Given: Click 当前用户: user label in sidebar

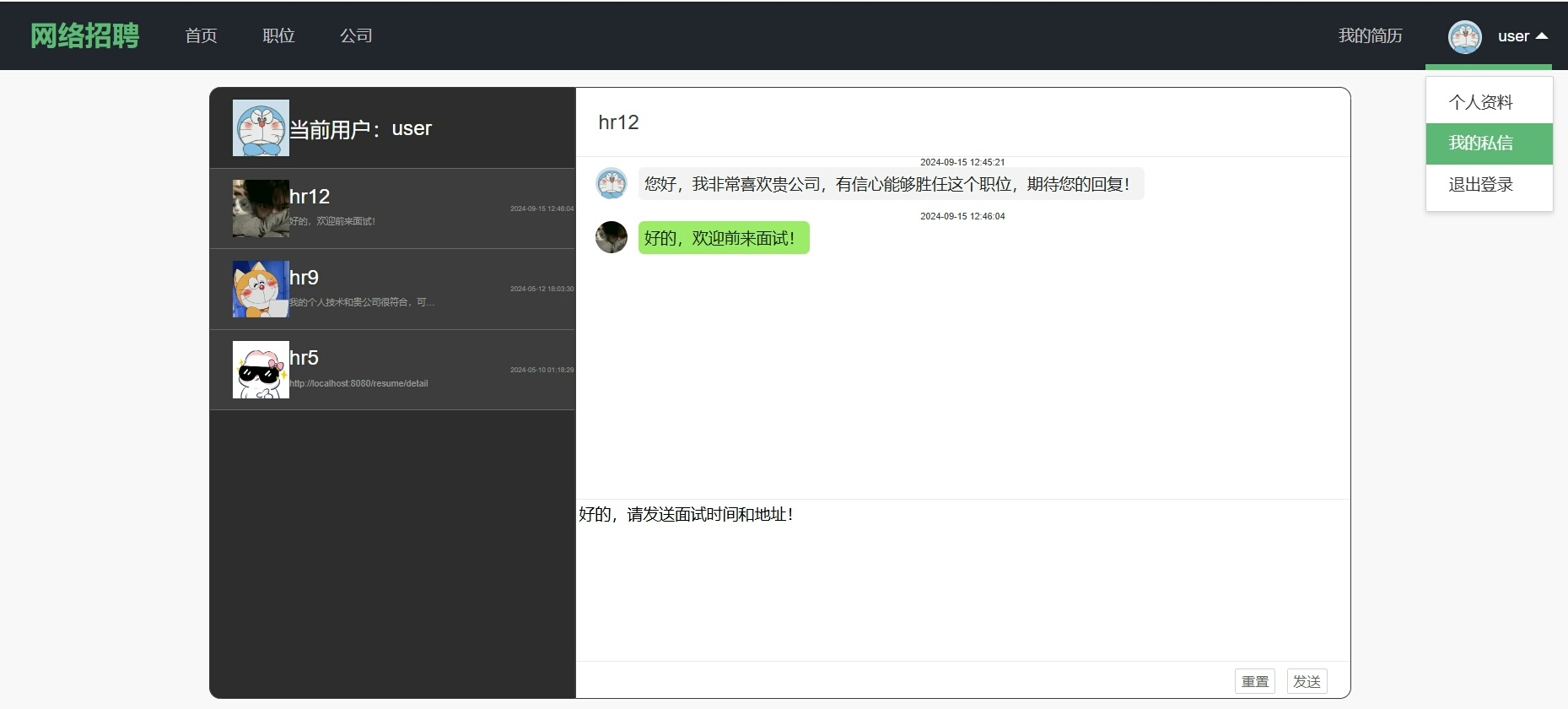Looking at the screenshot, I should point(360,129).
